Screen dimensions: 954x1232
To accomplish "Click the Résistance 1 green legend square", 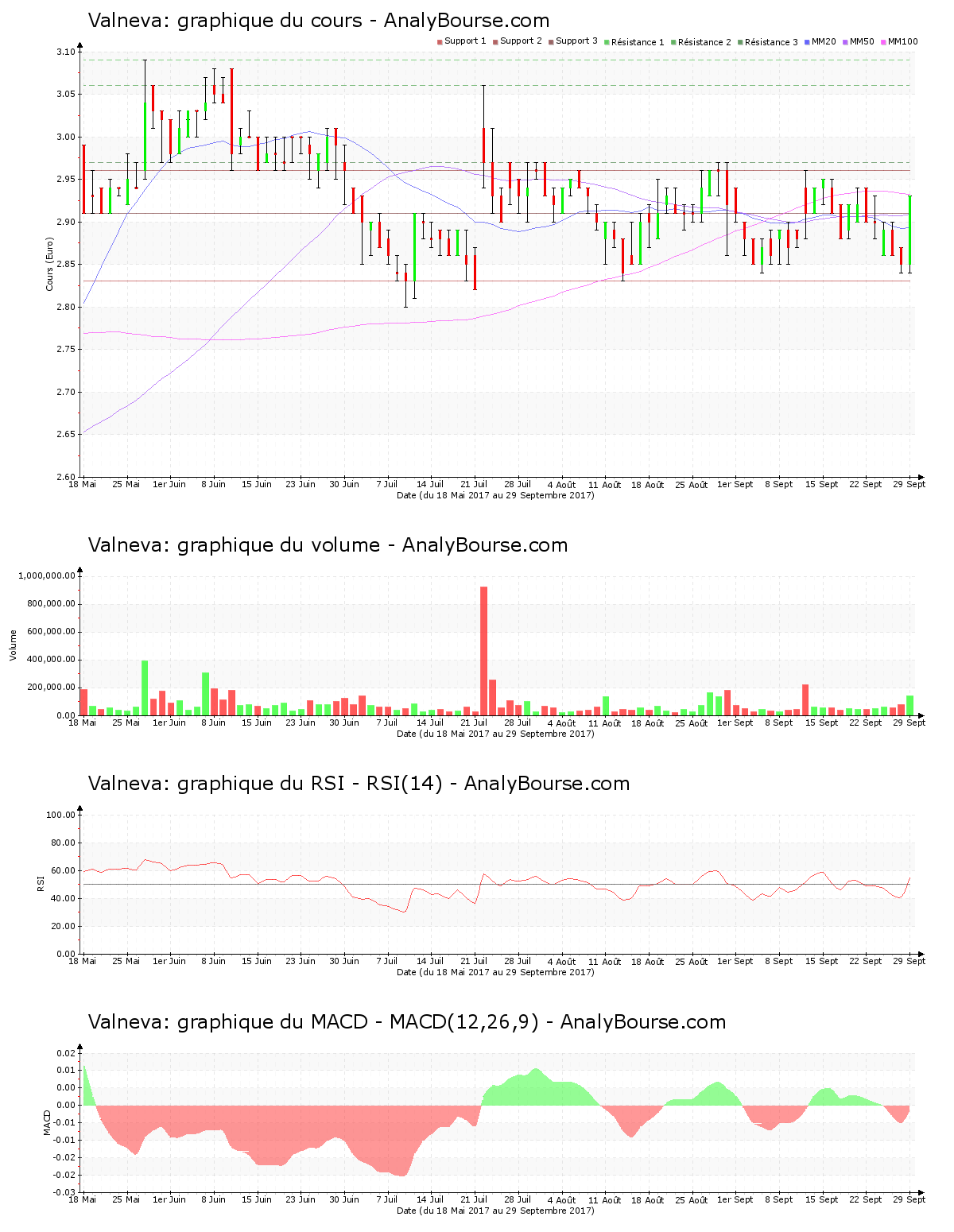I will 607,42.
